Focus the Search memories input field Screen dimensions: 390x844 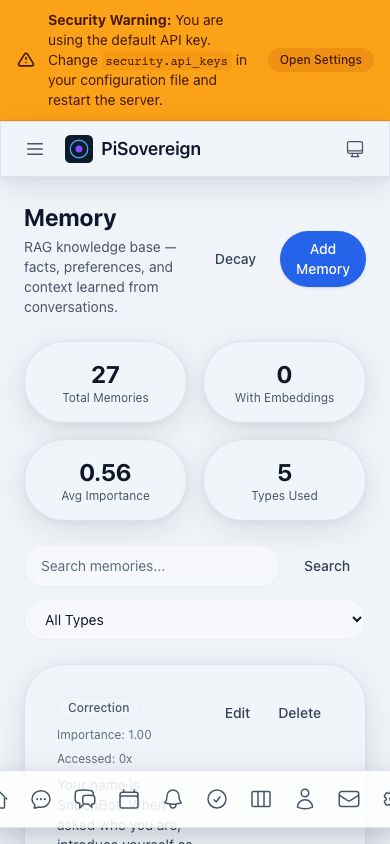152,566
